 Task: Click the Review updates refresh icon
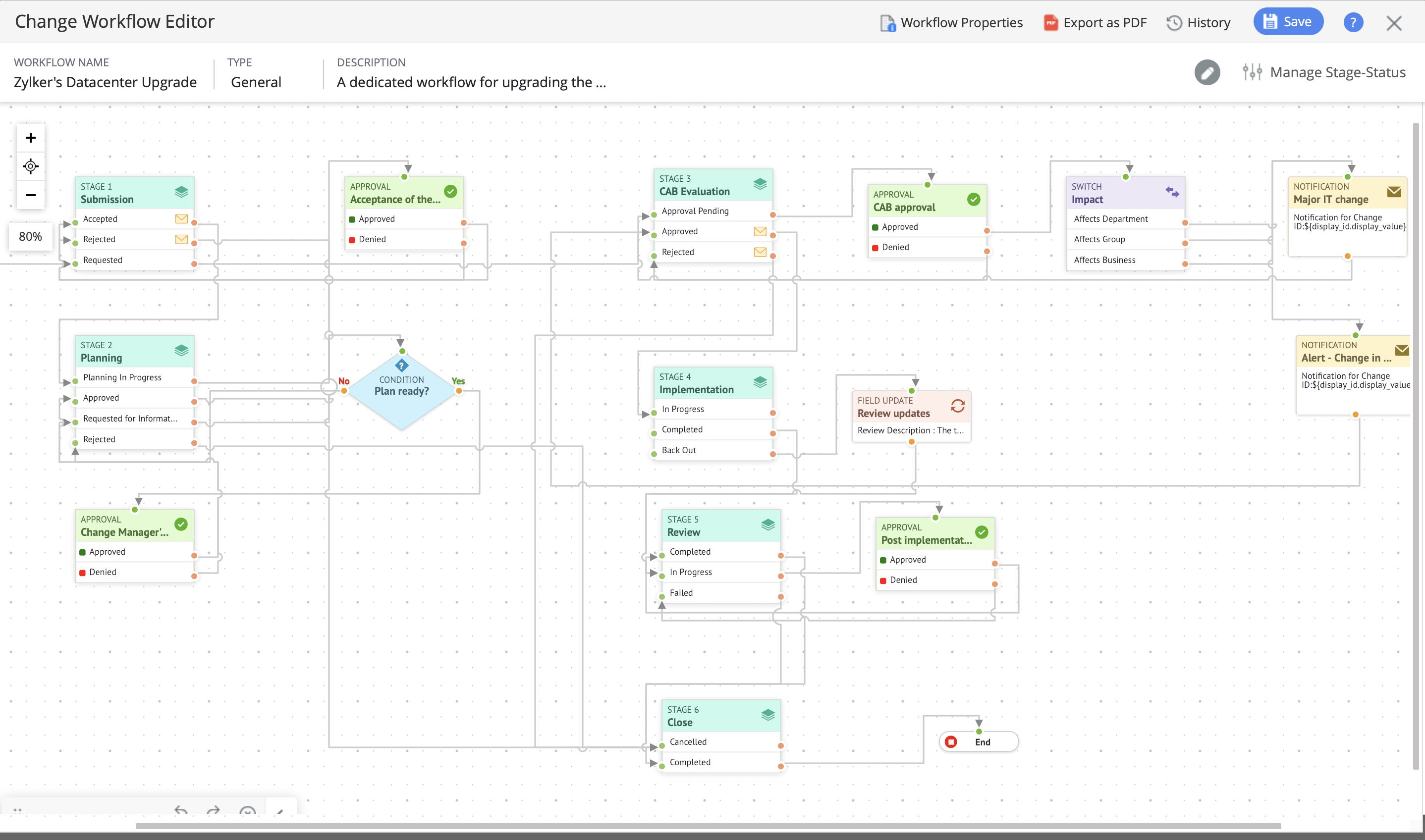[957, 406]
